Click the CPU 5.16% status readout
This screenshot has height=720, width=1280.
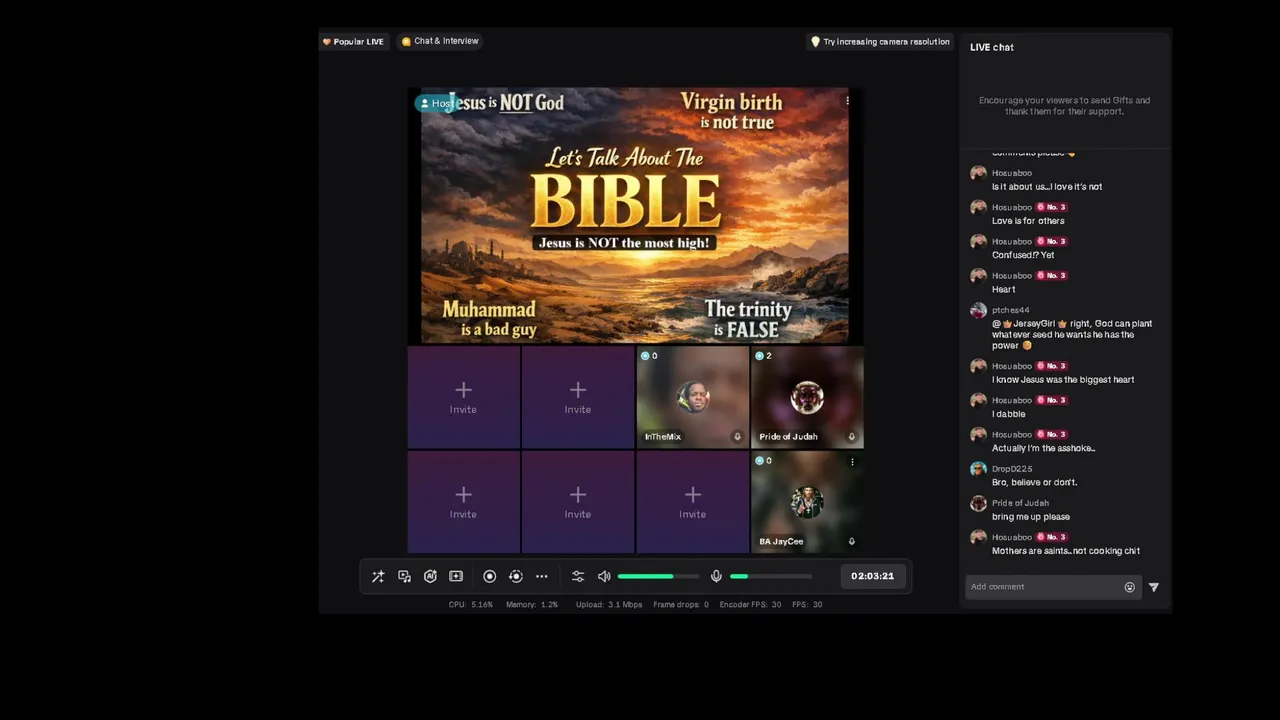pyautogui.click(x=471, y=604)
